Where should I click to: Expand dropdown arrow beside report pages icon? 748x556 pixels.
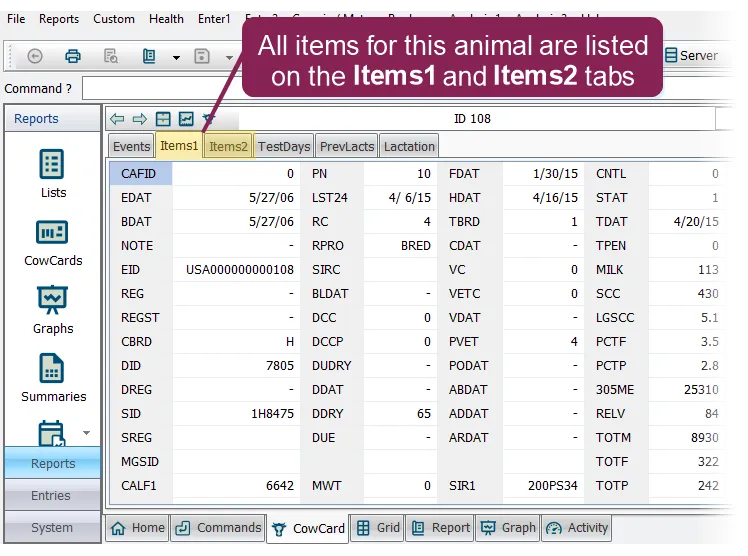[x=176, y=58]
